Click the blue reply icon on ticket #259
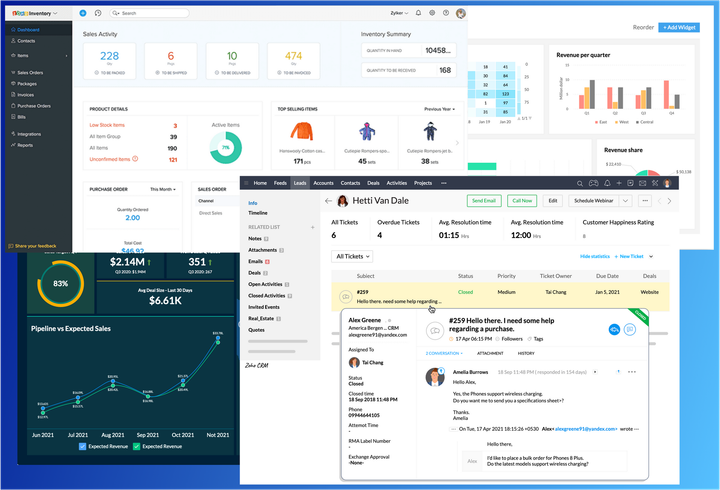This screenshot has height=490, width=720. coord(614,329)
